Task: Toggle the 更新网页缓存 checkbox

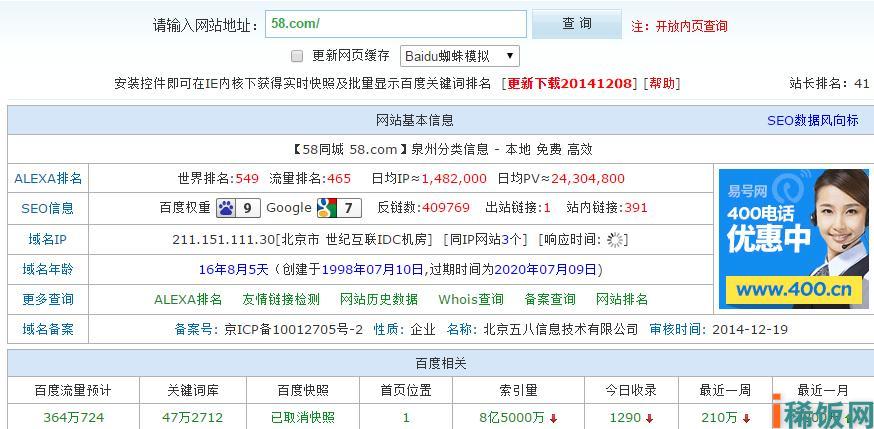Action: pos(297,56)
